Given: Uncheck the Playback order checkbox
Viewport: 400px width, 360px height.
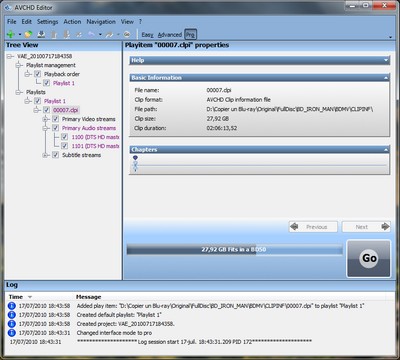Looking at the screenshot, I should coord(37,74).
